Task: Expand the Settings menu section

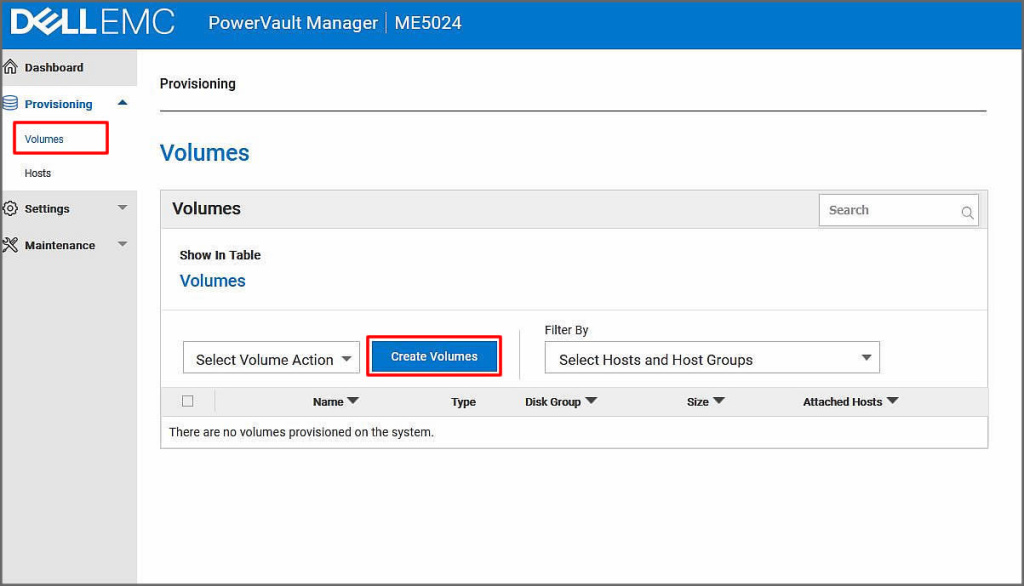Action: click(122, 208)
